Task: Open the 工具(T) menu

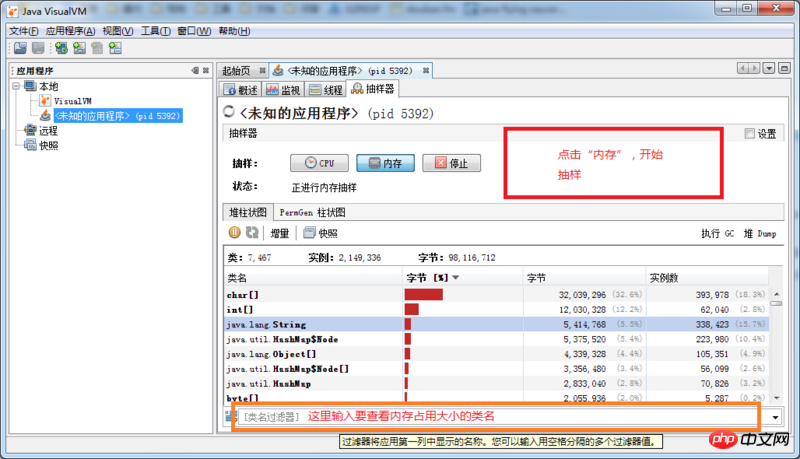Action: pos(156,31)
